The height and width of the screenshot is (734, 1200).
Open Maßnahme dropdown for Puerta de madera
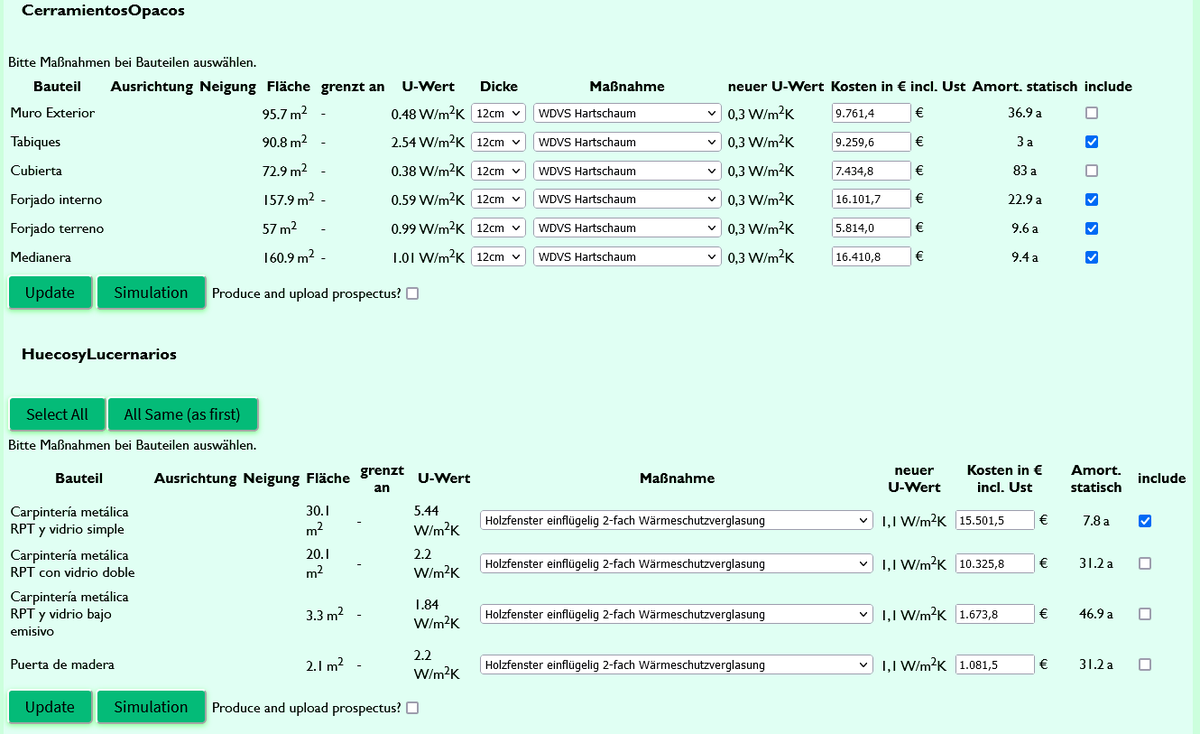677,664
